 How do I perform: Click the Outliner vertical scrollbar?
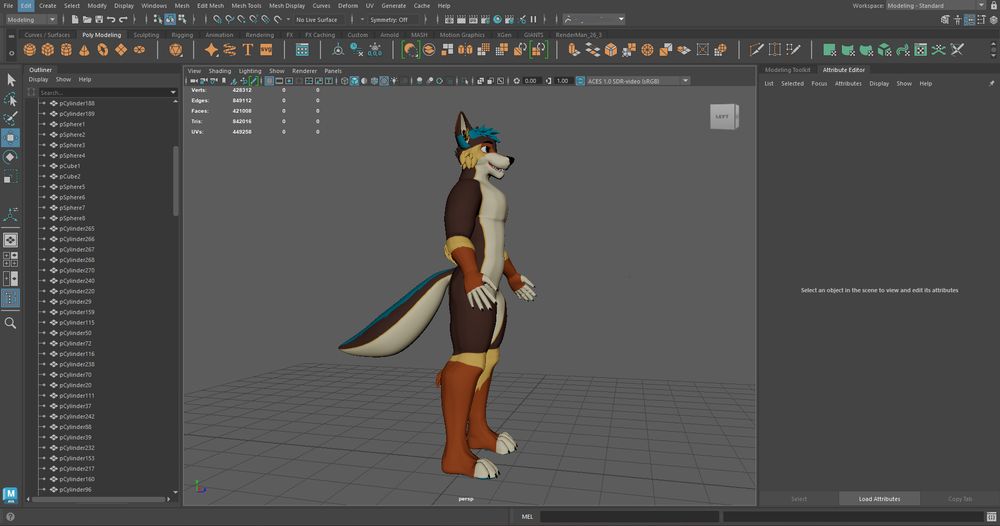click(176, 181)
